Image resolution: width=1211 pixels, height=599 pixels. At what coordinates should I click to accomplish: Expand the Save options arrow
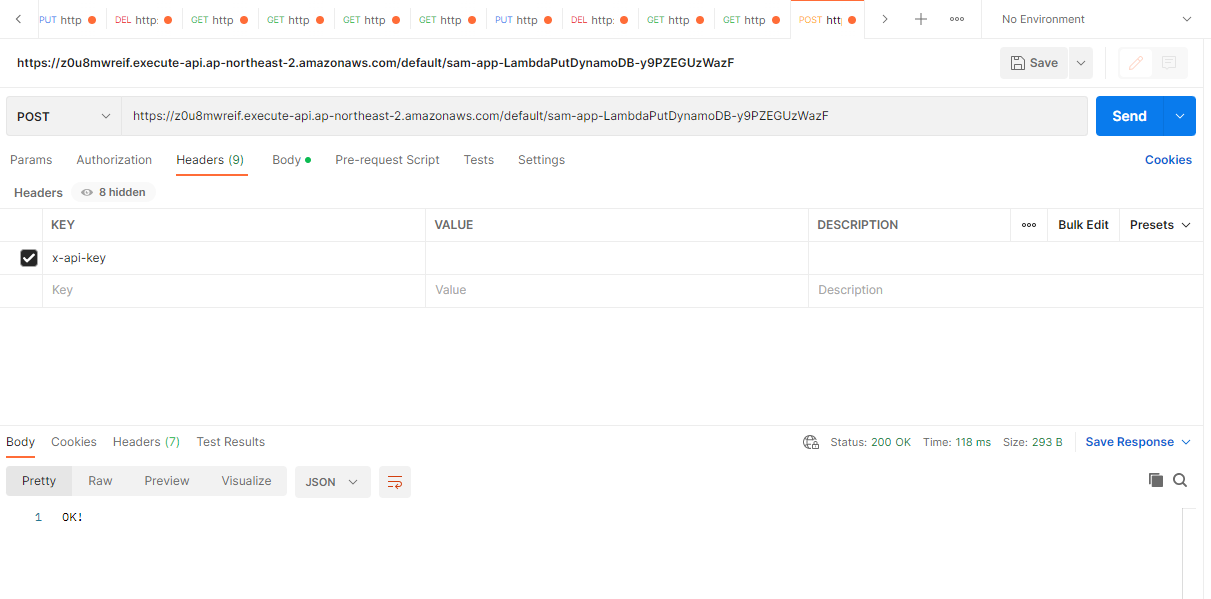1080,63
